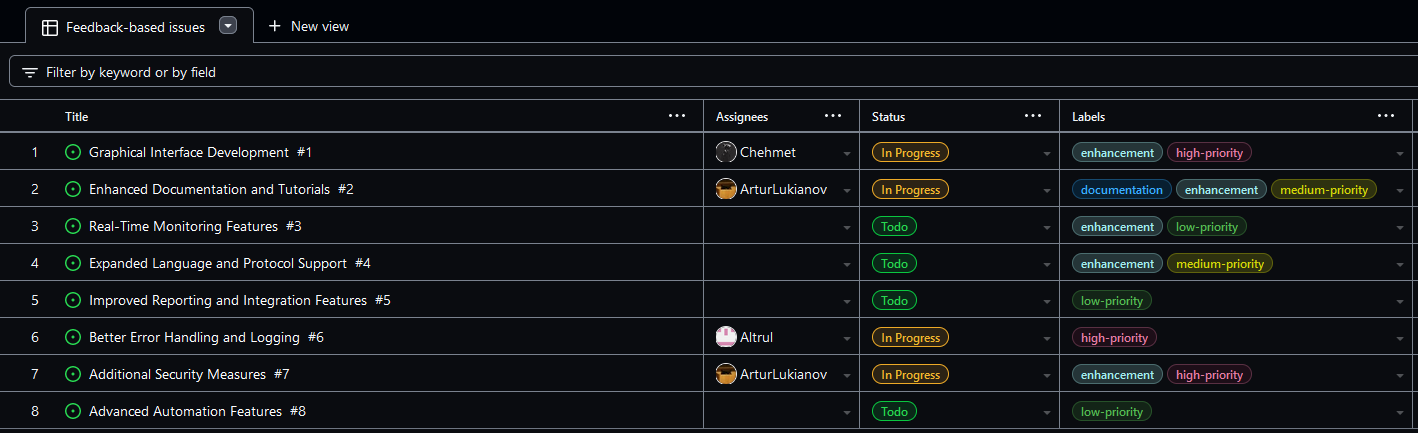Image resolution: width=1418 pixels, height=433 pixels.
Task: Click the open issue icon for Graphical Interface Development
Action: pos(72,153)
